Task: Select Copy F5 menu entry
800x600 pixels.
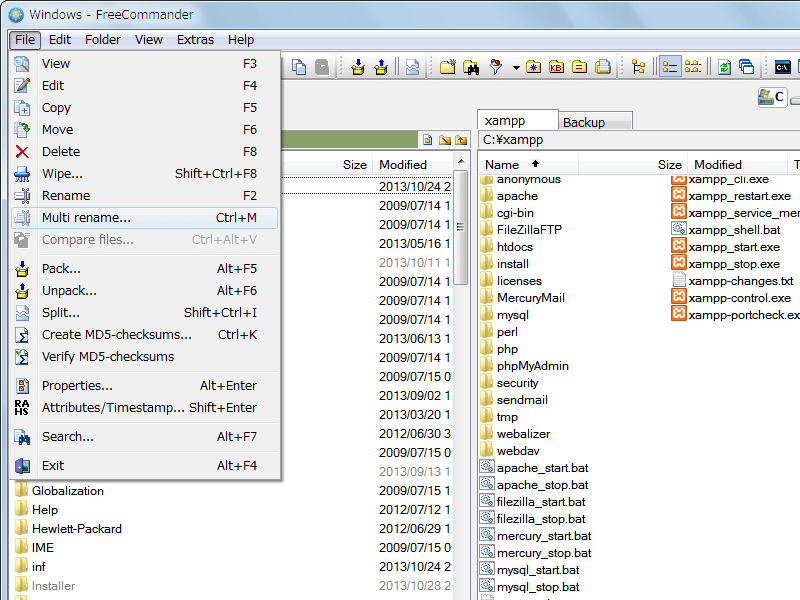Action: coord(145,108)
